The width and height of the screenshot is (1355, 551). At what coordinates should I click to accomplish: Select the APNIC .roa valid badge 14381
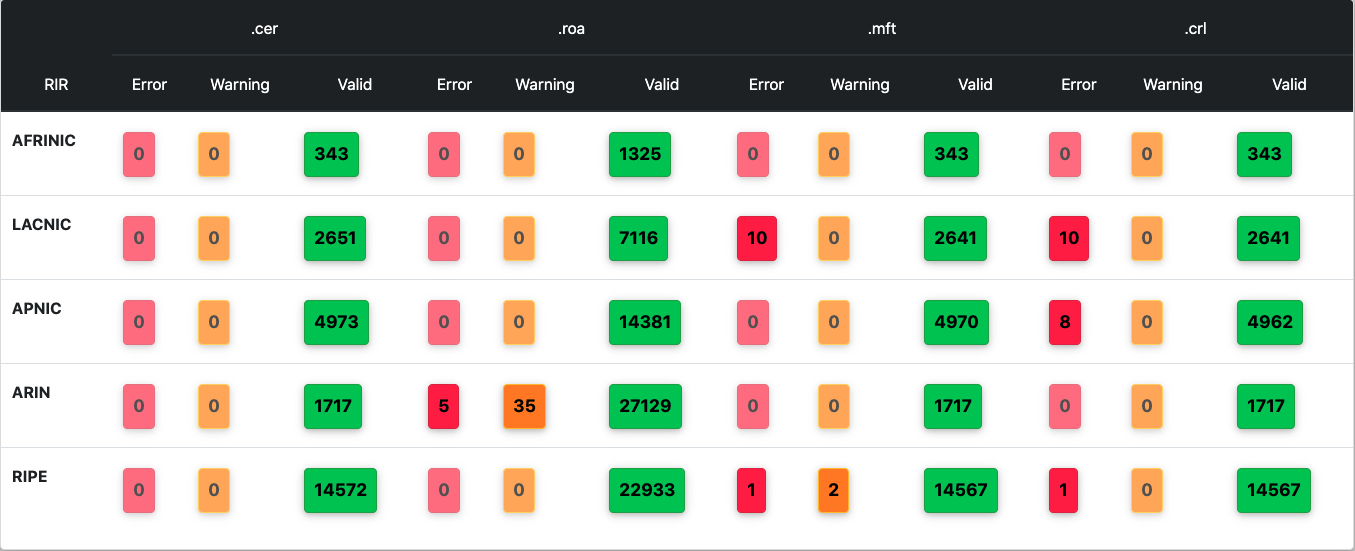tap(645, 322)
